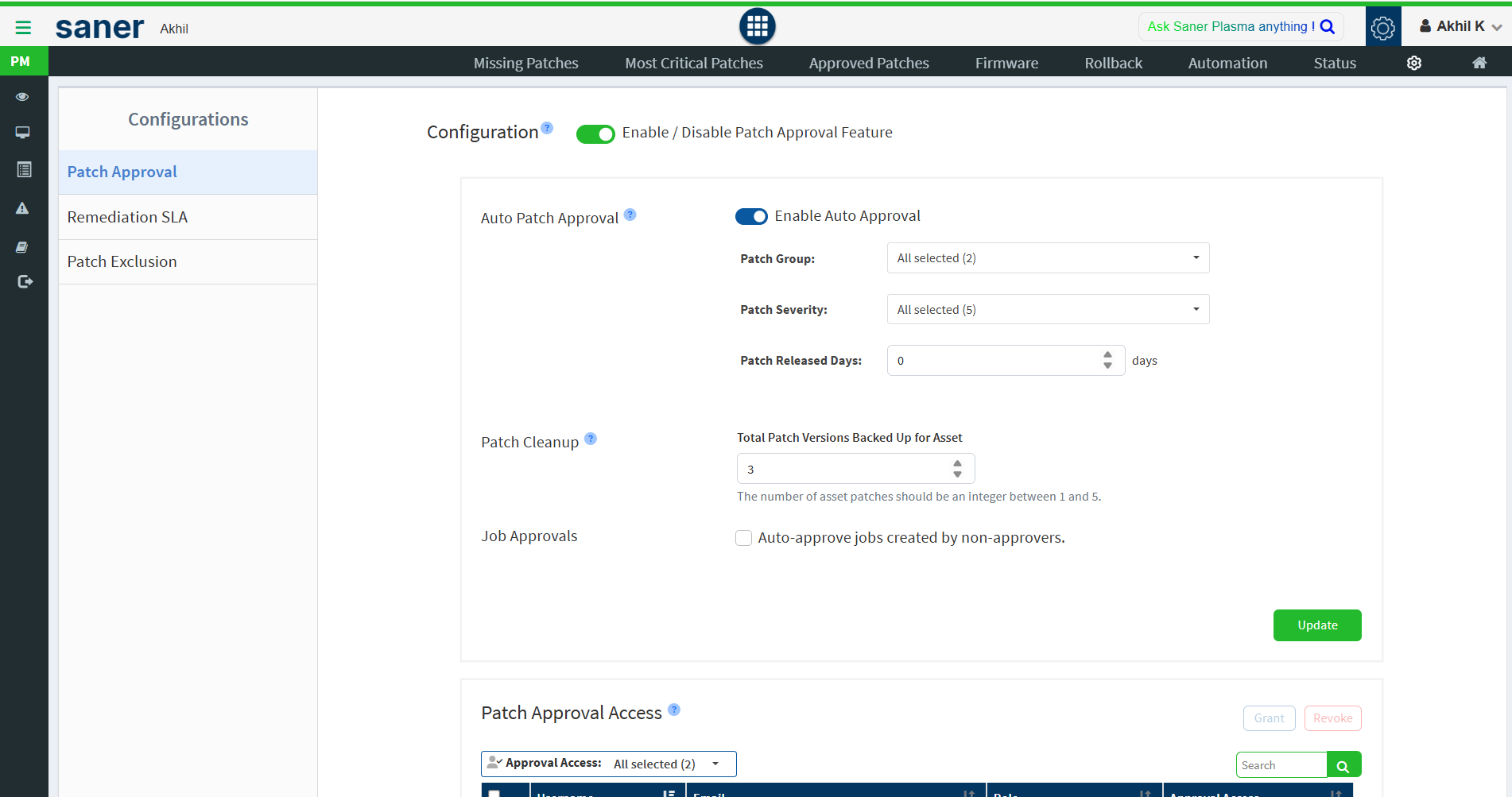
Task: Click the Revoke button
Action: click(1332, 718)
